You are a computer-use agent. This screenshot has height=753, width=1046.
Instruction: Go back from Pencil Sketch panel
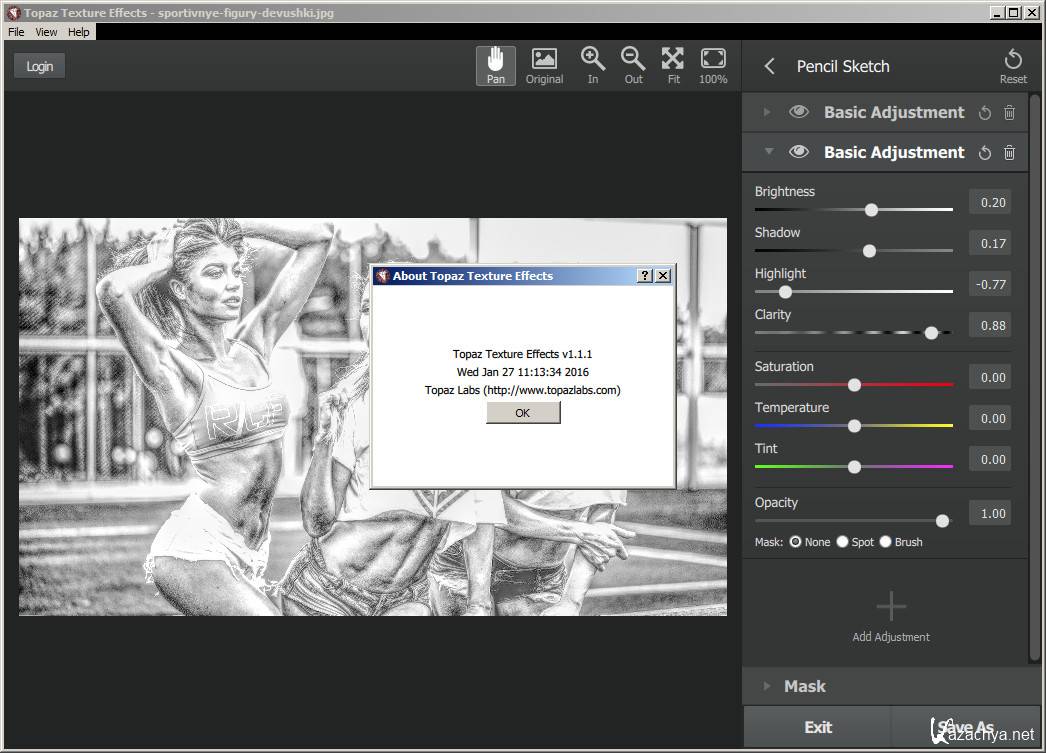[769, 66]
